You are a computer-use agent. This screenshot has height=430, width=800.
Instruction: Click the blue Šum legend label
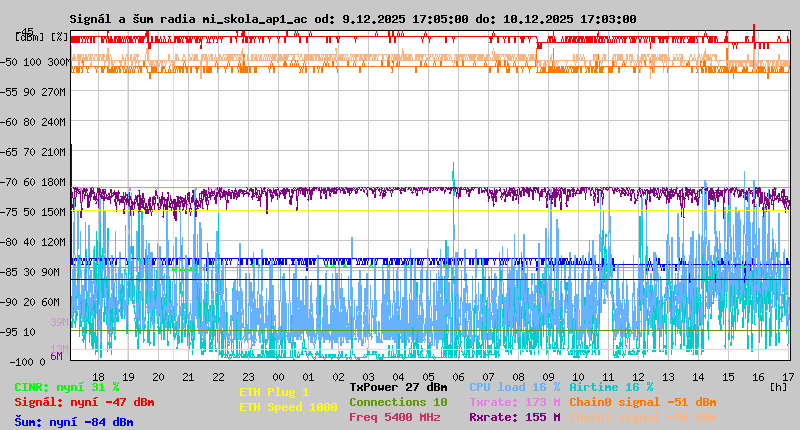(x=74, y=422)
